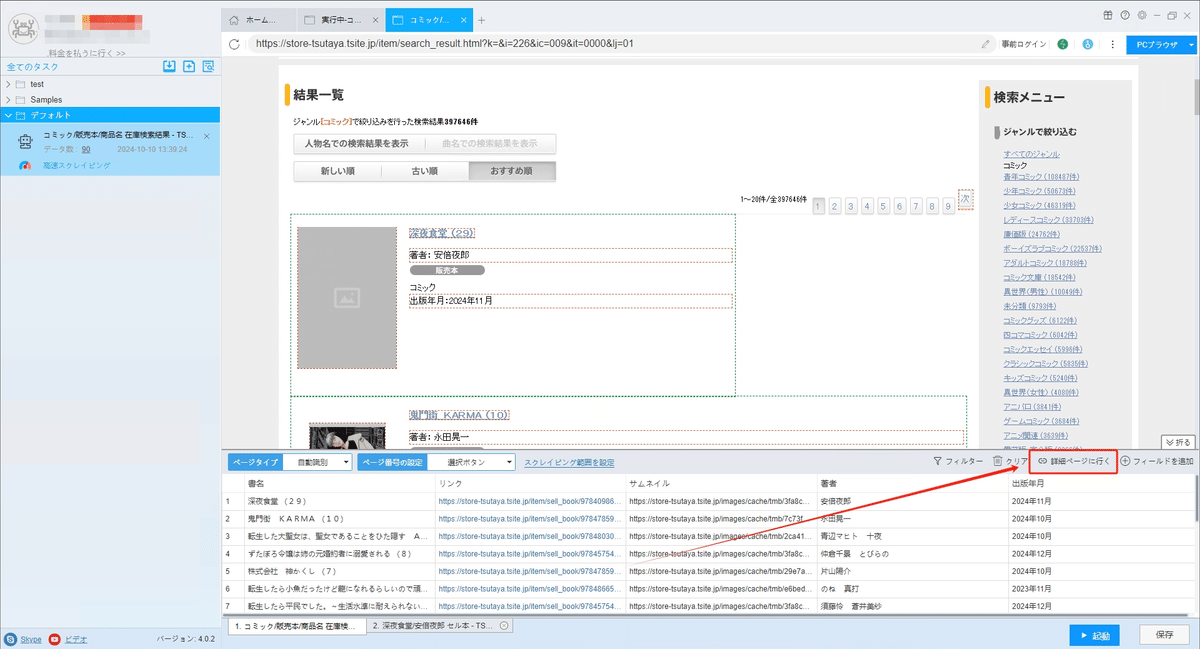Collapse the デフォルト folder

tap(9, 115)
